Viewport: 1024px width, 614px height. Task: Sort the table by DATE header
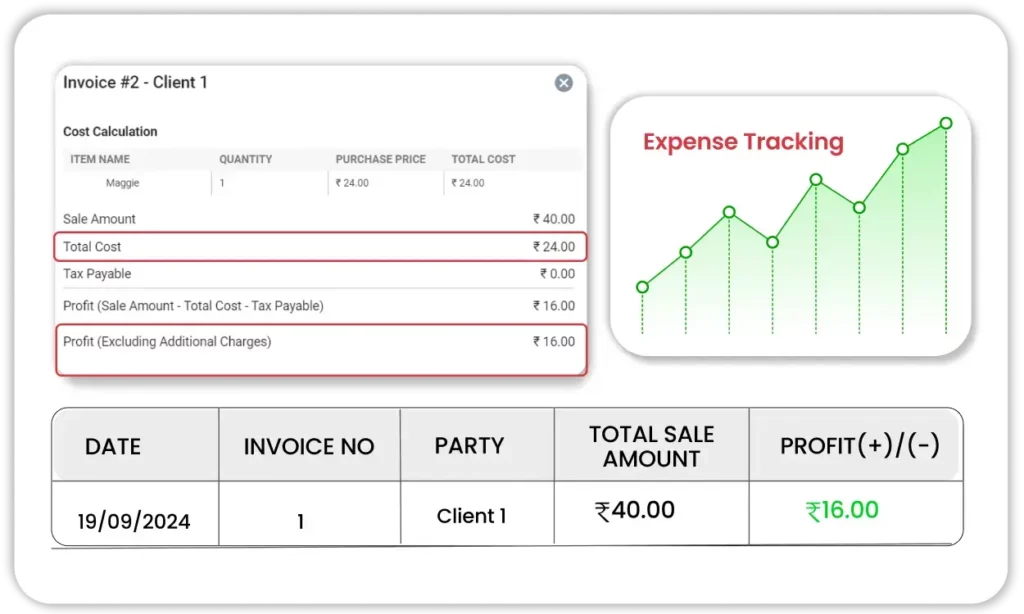click(x=113, y=446)
